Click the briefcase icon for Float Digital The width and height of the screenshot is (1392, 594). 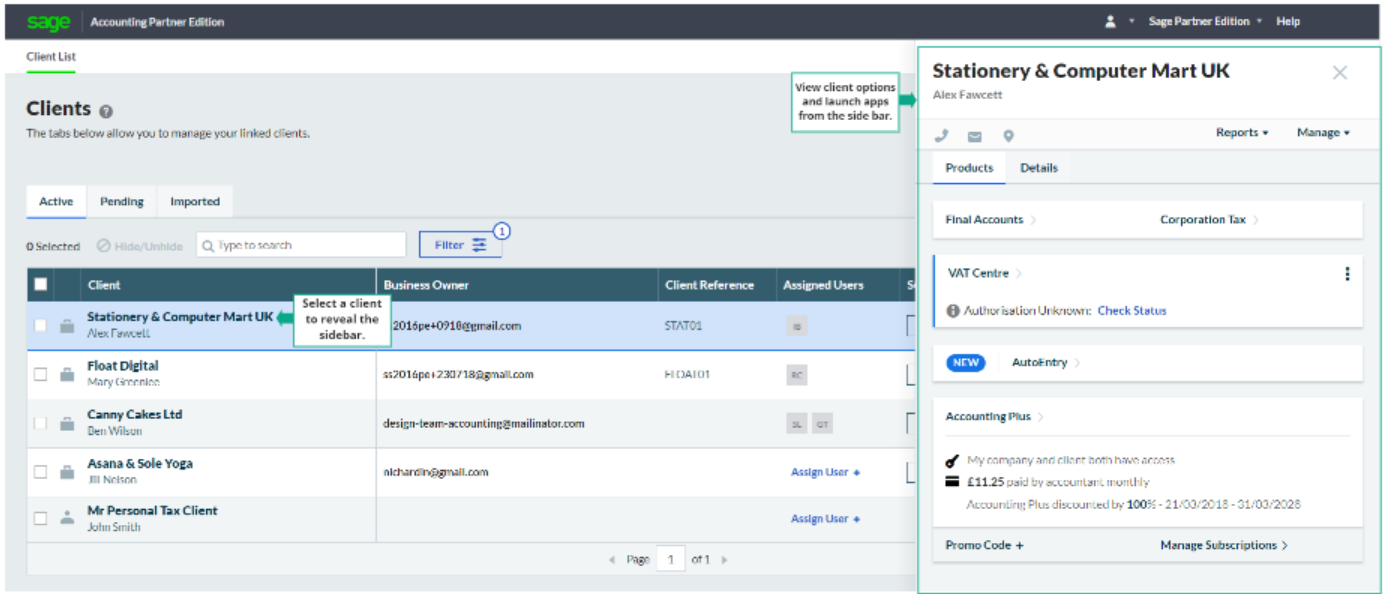[x=67, y=374]
